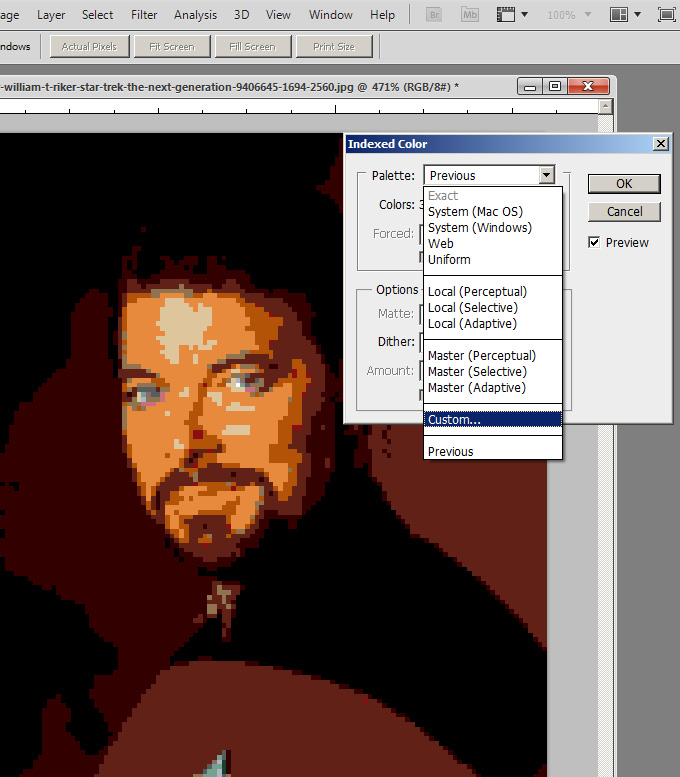Click Fill Screen button
680x777 pixels.
252,47
